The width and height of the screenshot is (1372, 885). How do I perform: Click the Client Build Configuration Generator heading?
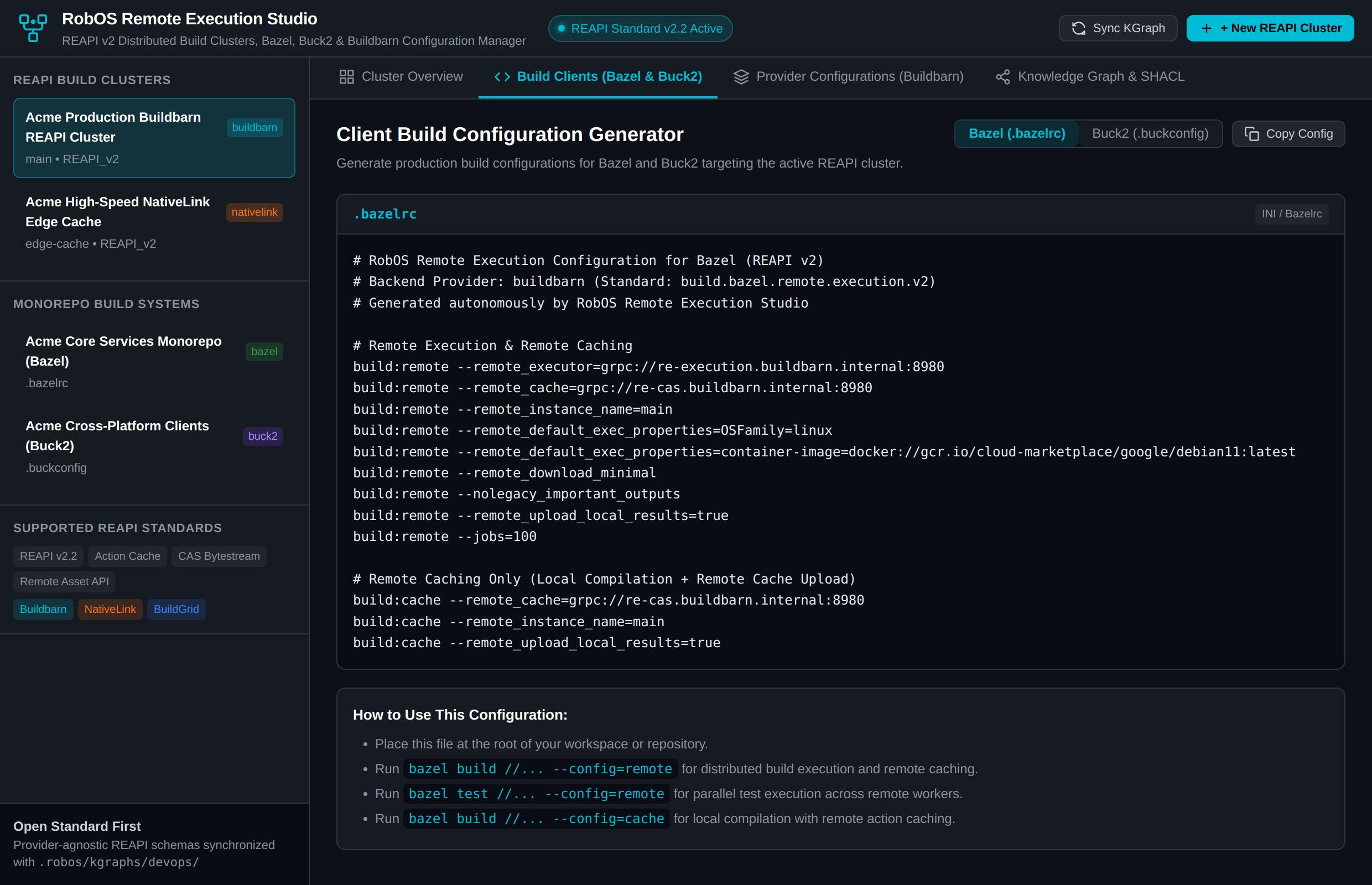tap(510, 134)
